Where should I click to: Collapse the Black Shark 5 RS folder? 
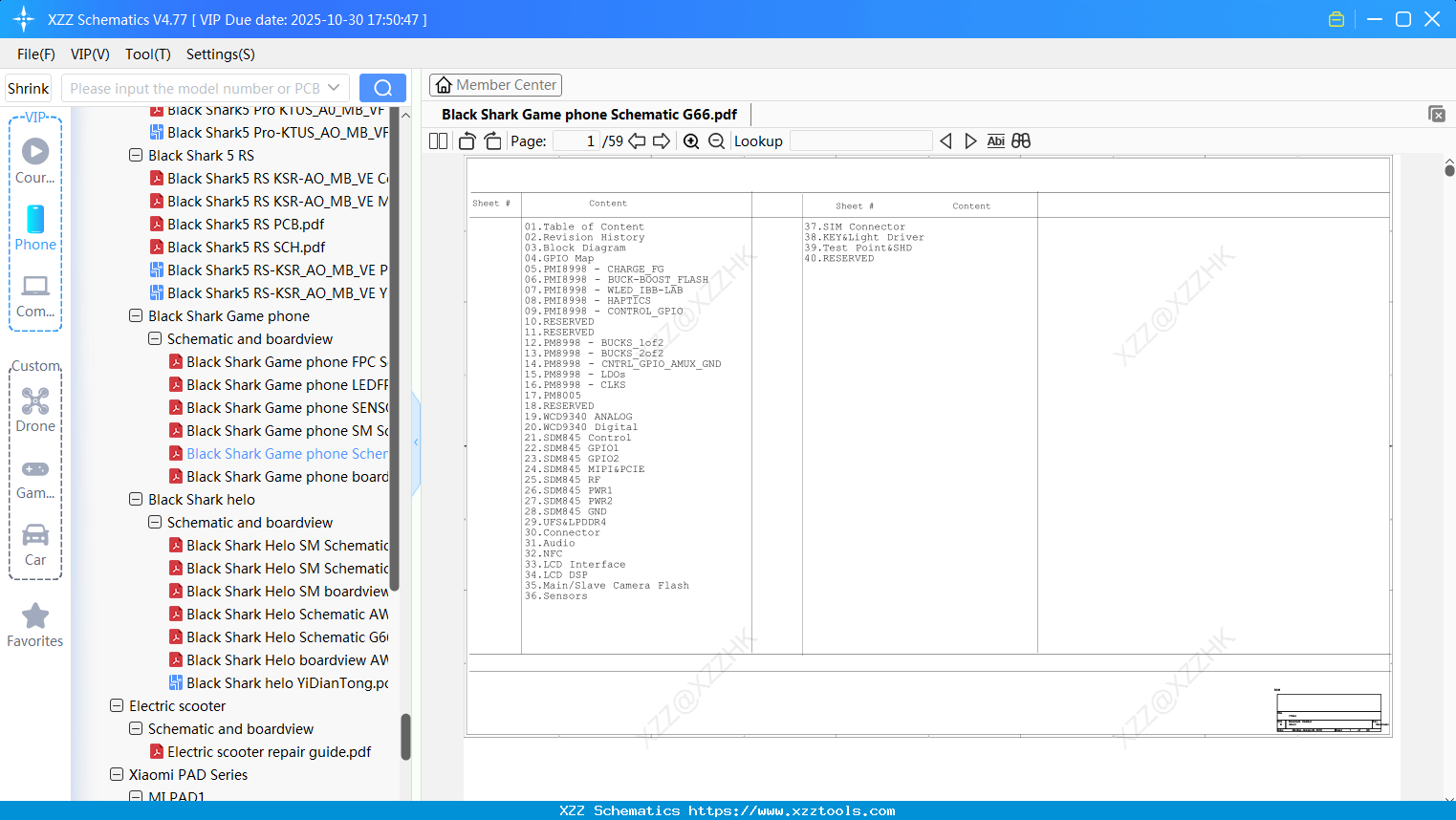[136, 155]
